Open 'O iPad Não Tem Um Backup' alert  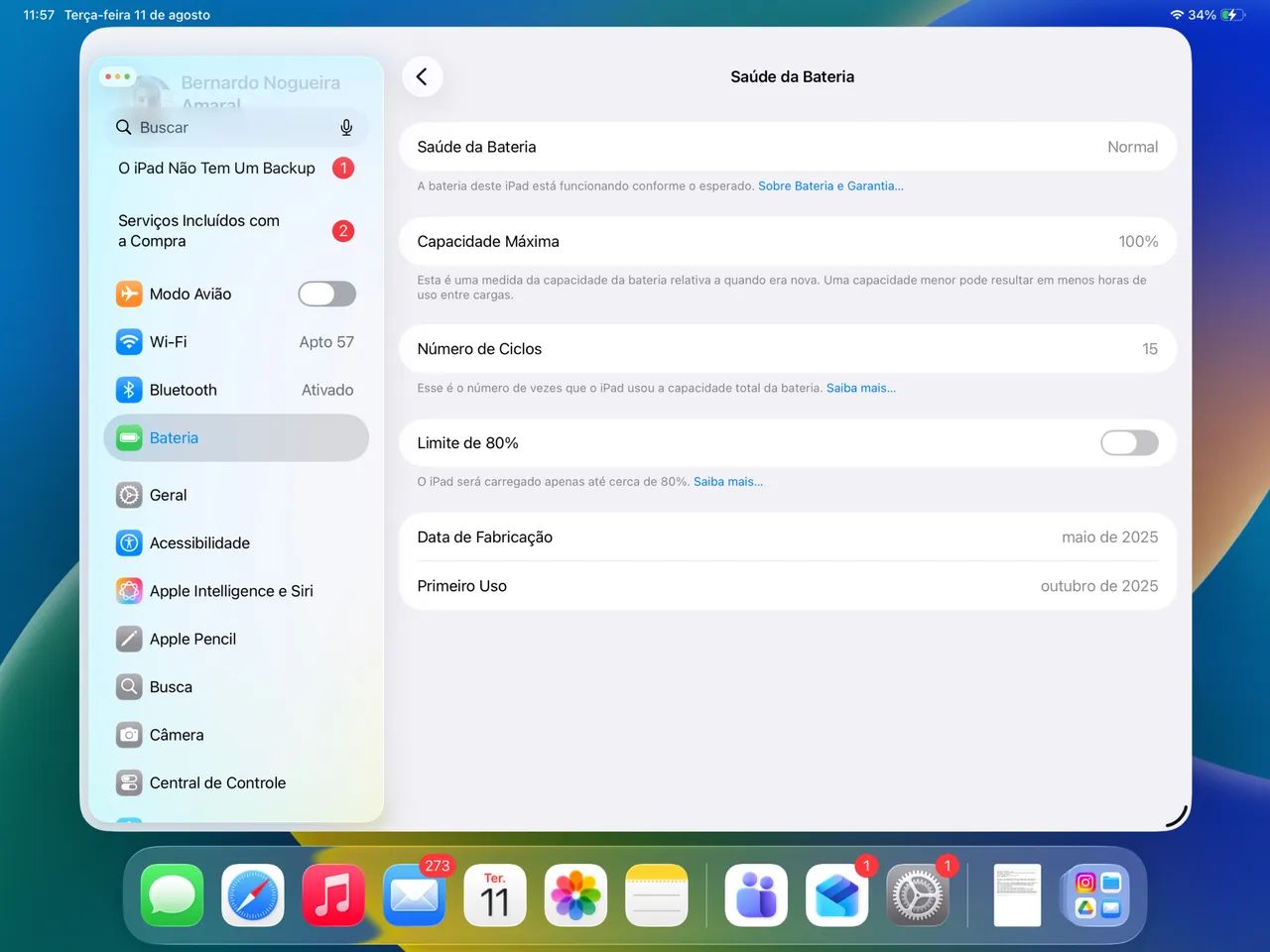click(x=236, y=168)
